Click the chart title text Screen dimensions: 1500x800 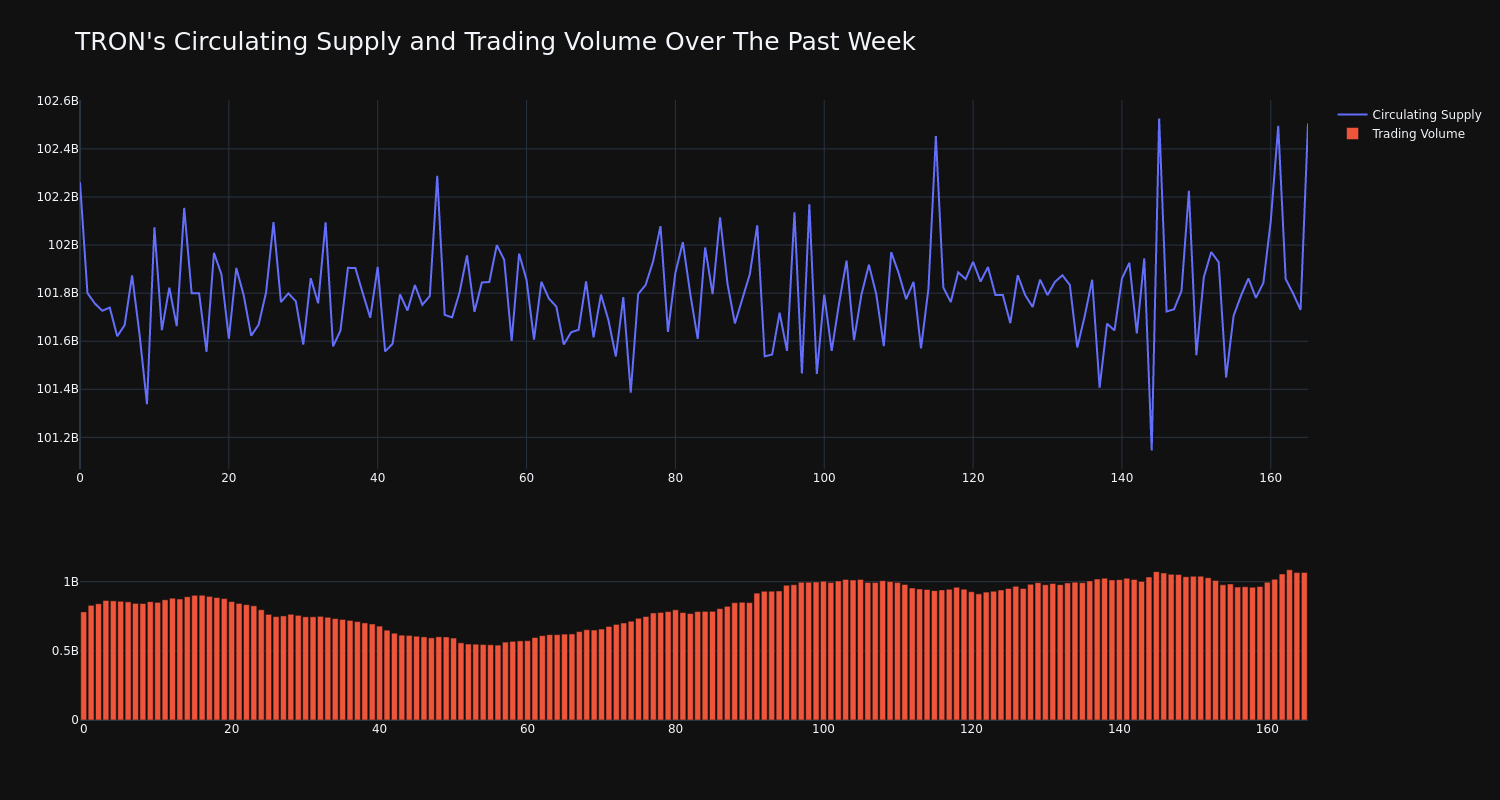tap(495, 42)
